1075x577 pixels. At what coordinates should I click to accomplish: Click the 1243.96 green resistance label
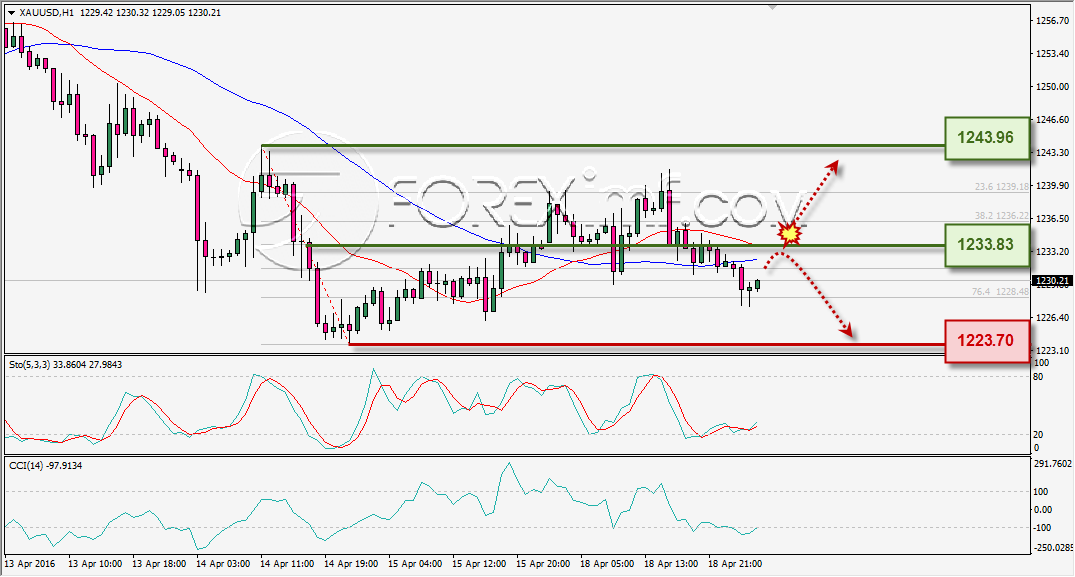pyautogui.click(x=987, y=138)
